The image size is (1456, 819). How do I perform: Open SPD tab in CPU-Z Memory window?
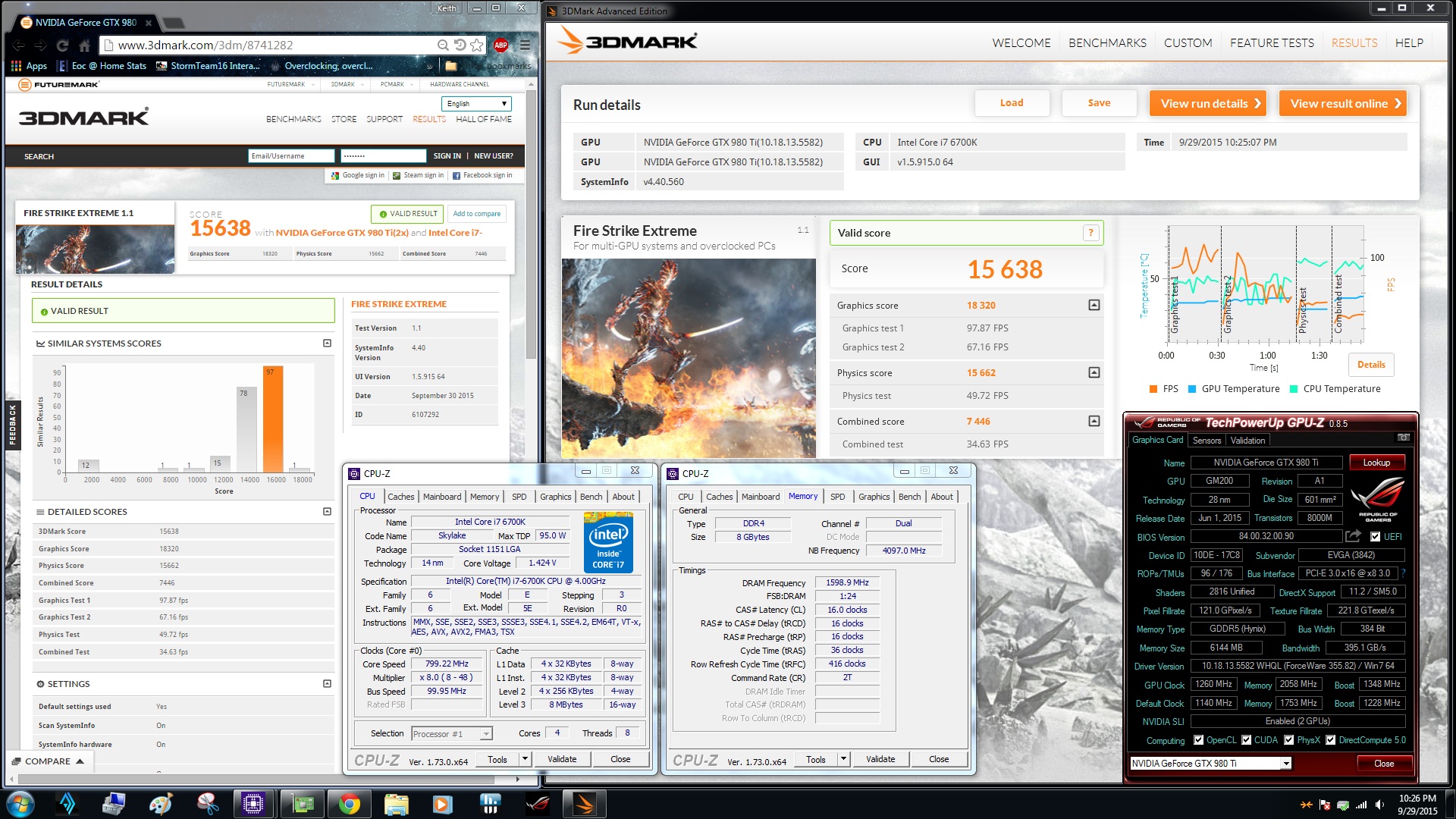[x=837, y=497]
